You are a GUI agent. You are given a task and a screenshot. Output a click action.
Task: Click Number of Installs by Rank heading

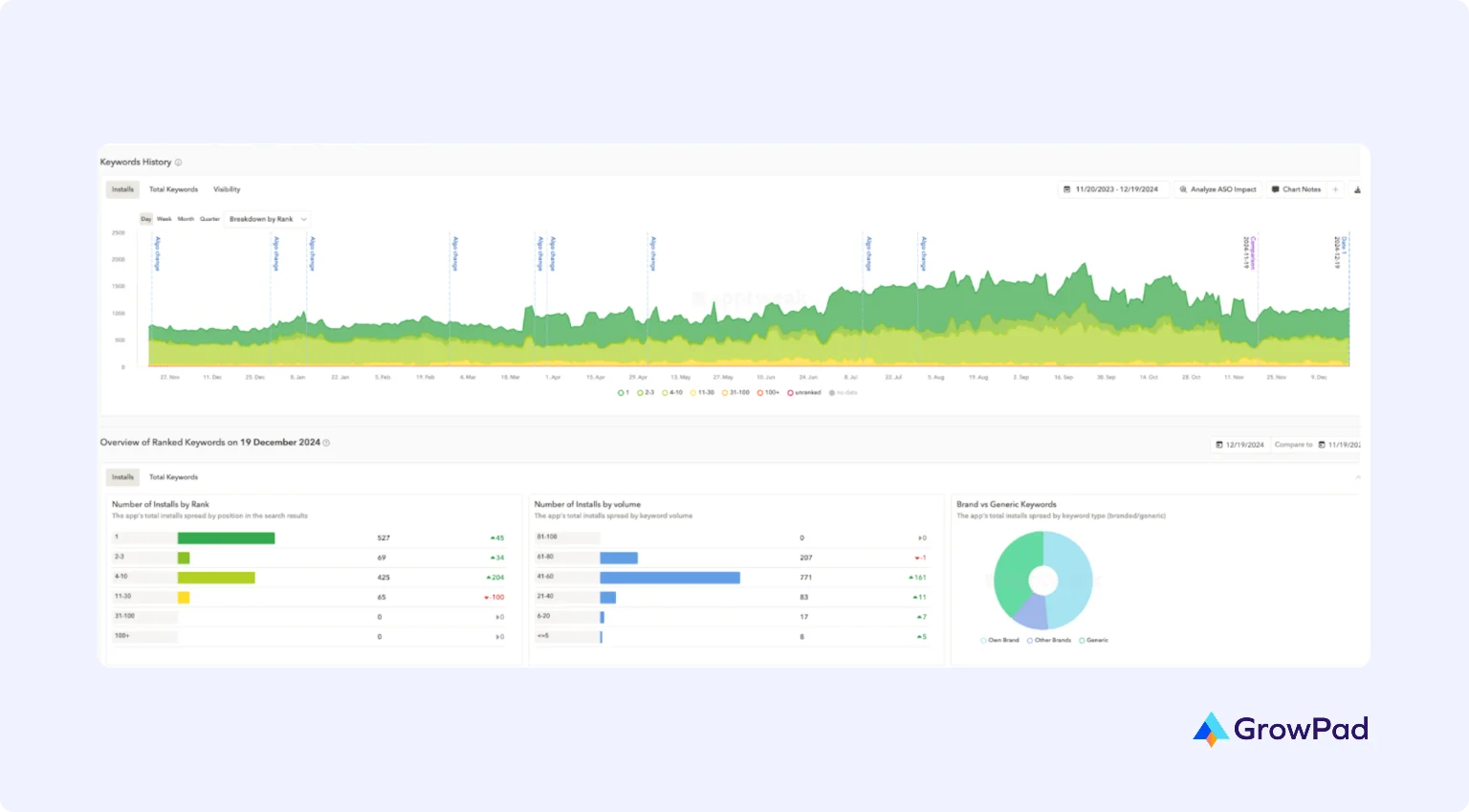161,504
